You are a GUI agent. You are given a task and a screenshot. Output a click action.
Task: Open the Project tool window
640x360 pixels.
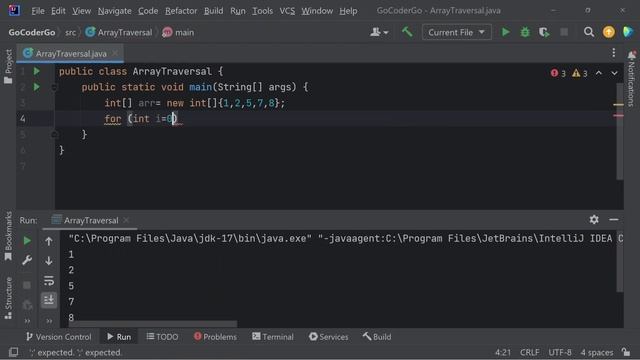tap(8, 67)
